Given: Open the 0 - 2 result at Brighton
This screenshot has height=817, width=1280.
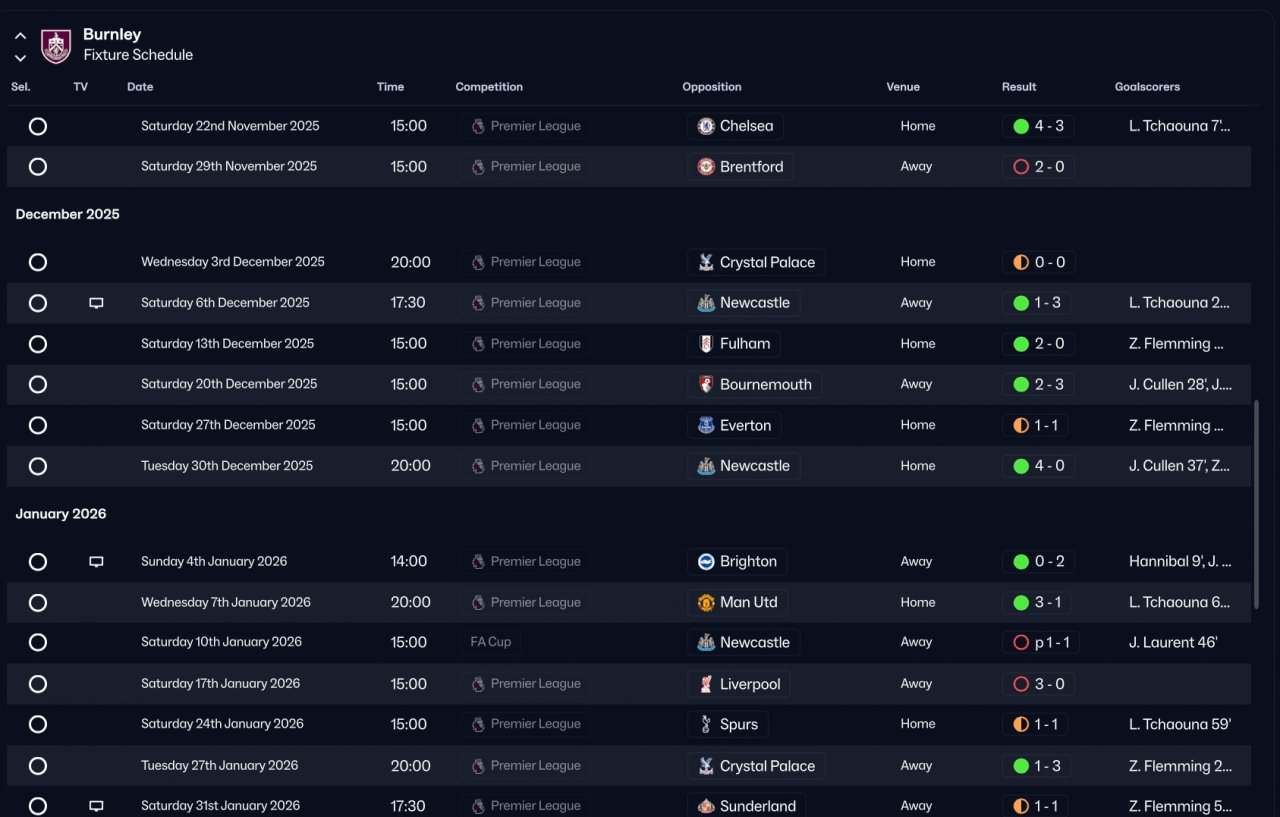Looking at the screenshot, I should click(x=1039, y=562).
